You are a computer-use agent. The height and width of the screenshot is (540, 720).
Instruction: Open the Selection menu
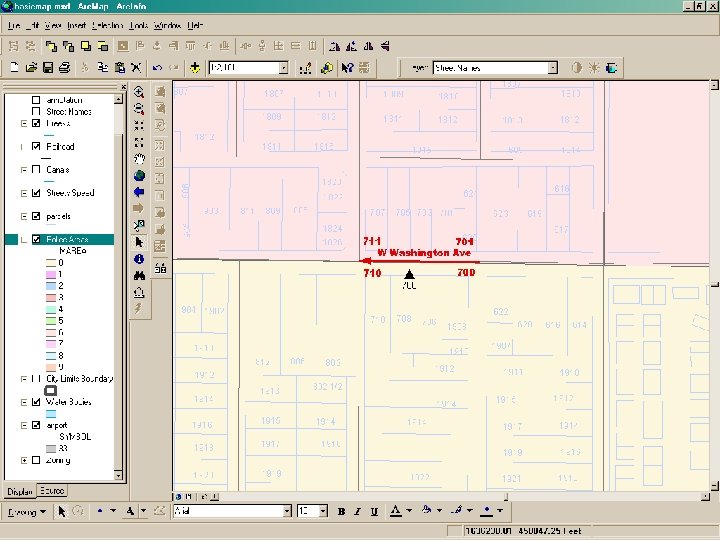click(x=107, y=25)
